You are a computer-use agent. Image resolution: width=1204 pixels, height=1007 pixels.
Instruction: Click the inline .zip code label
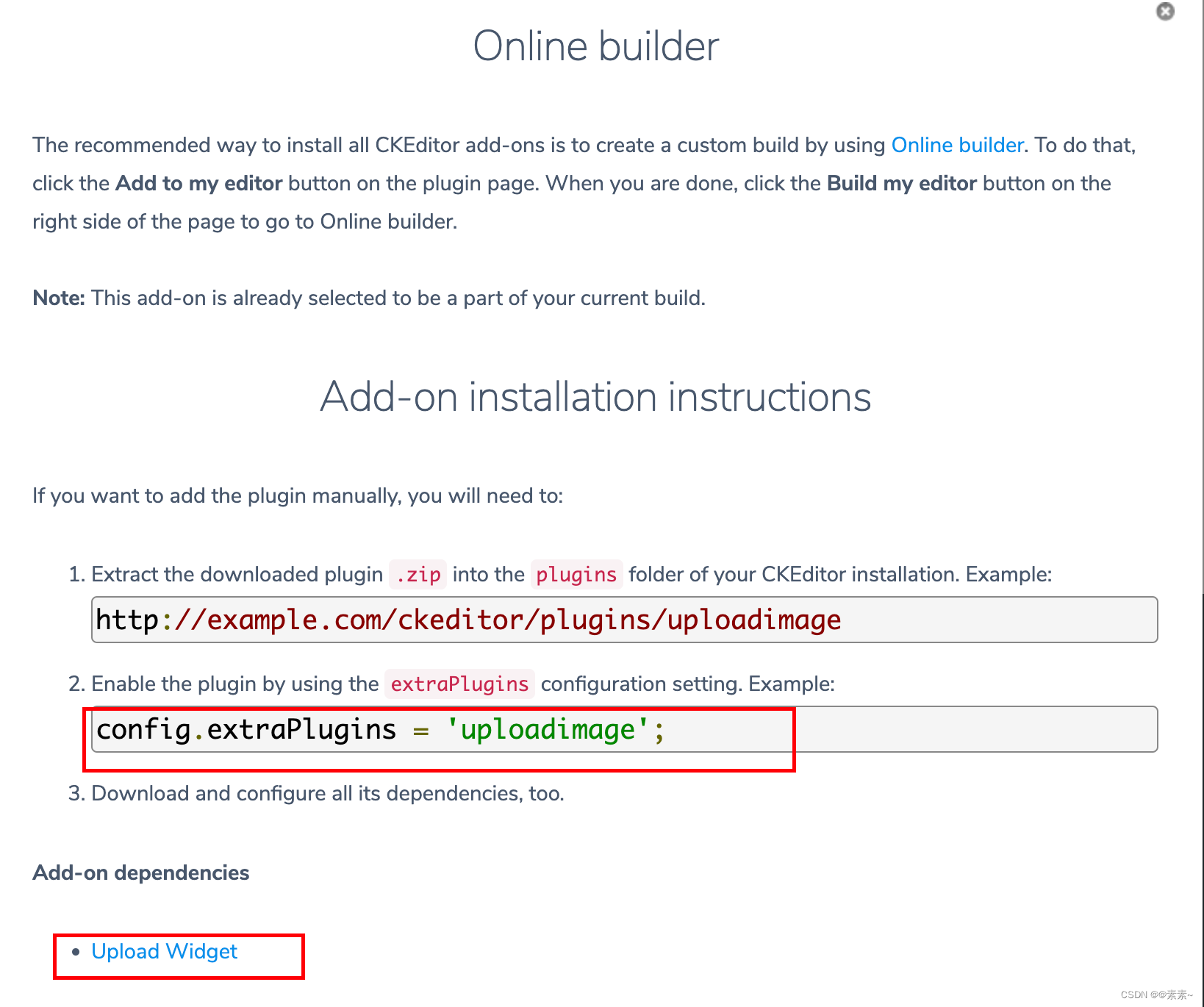[x=418, y=575]
